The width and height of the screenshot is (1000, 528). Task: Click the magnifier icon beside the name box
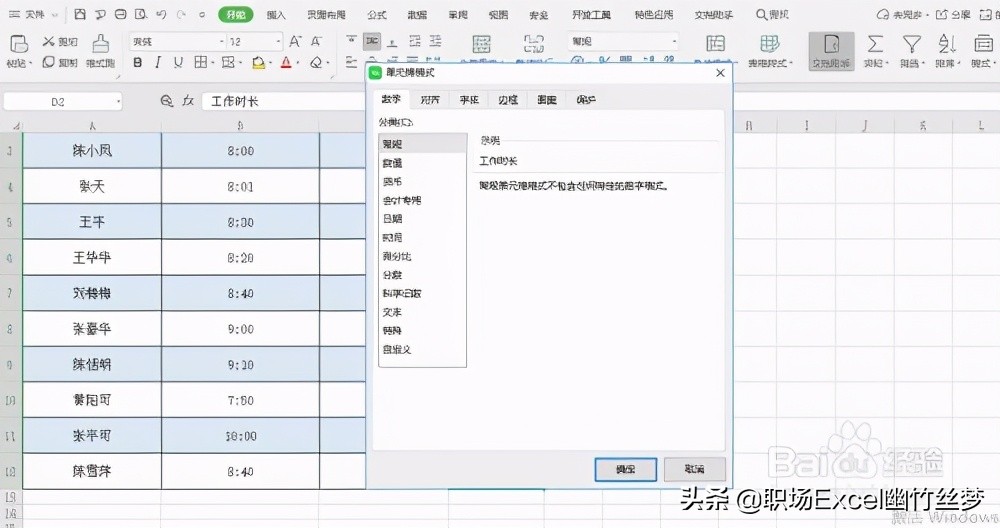pos(166,101)
